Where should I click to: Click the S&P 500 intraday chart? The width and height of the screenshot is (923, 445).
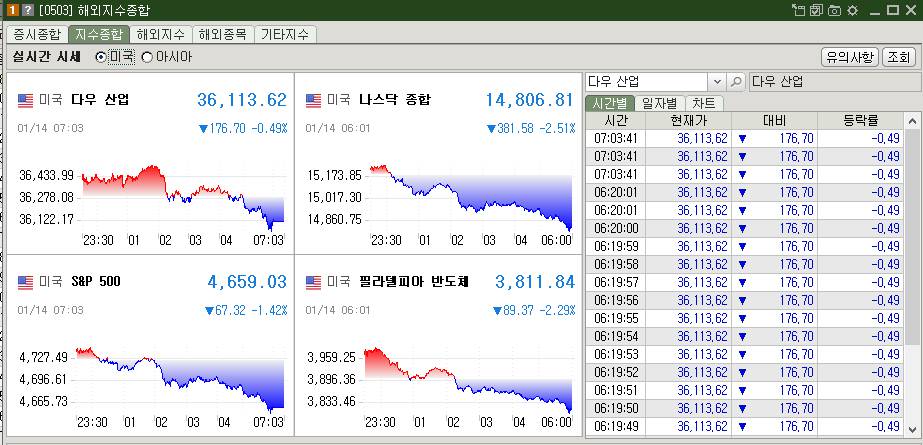click(x=180, y=380)
